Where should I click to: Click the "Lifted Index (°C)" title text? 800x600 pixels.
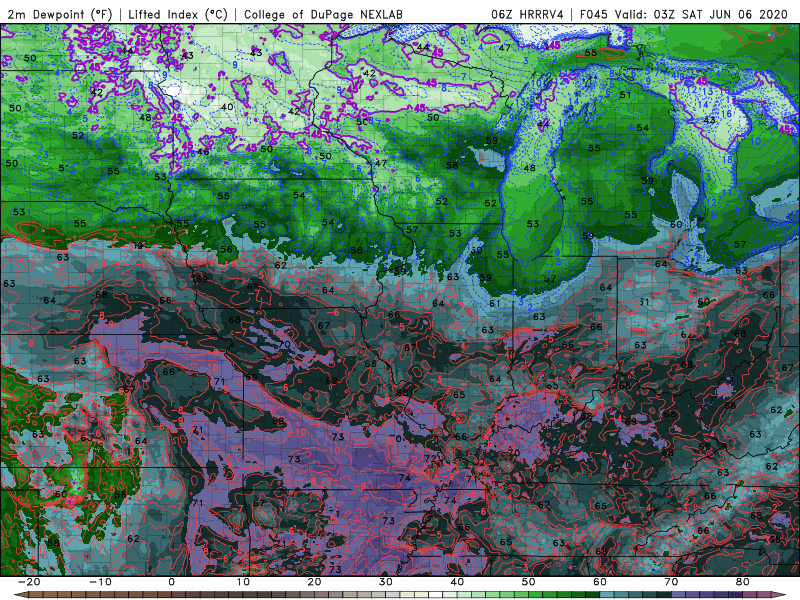178,14
